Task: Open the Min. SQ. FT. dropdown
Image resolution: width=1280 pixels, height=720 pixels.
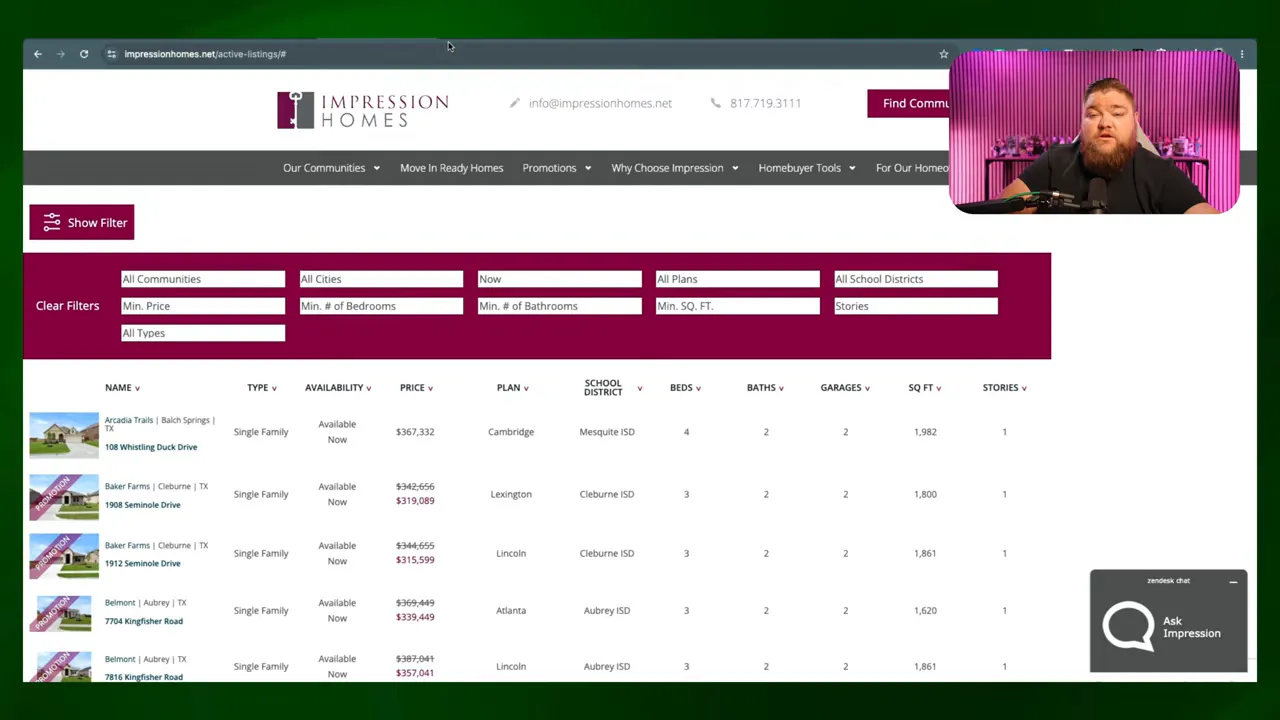Action: [x=737, y=306]
